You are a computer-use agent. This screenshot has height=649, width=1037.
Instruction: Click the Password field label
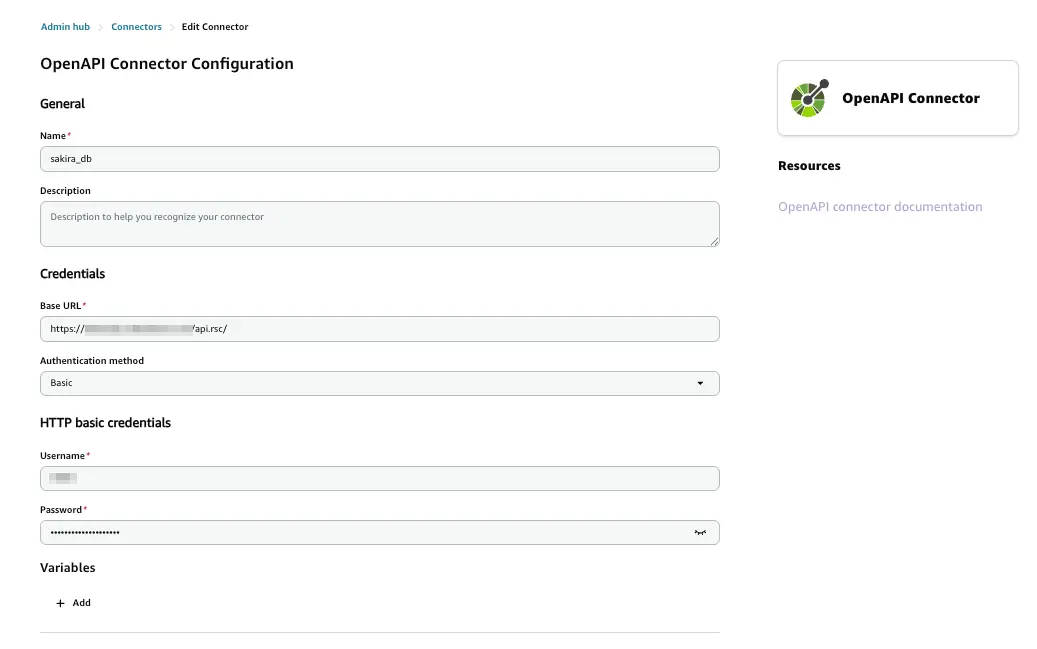coord(61,510)
